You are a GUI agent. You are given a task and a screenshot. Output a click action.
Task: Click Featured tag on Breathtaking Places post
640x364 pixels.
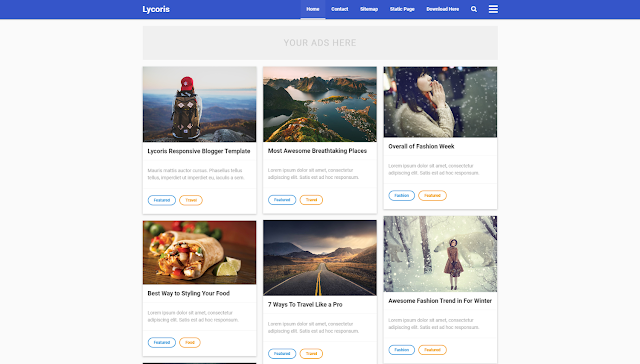[x=282, y=200]
